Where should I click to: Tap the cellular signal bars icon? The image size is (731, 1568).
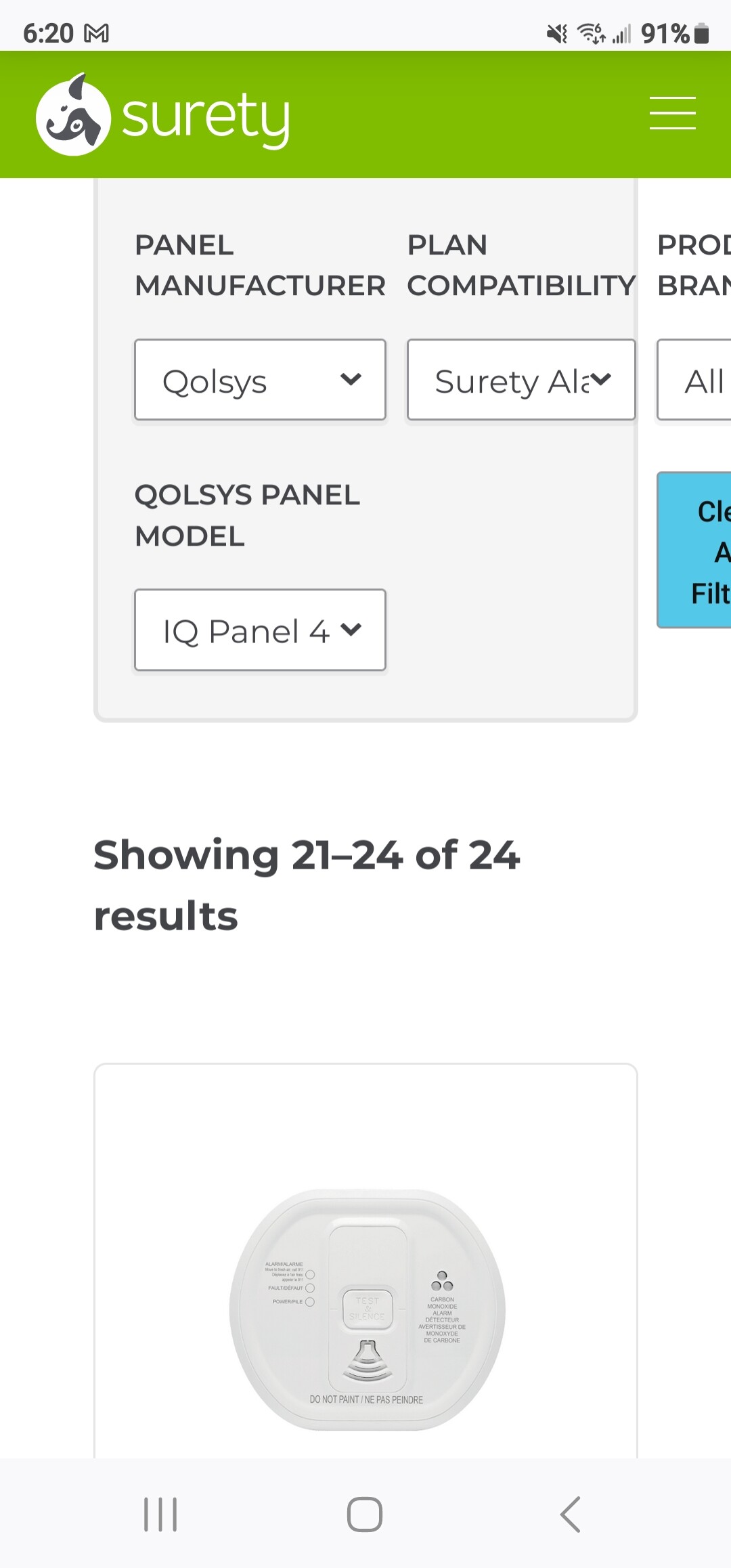(621, 33)
